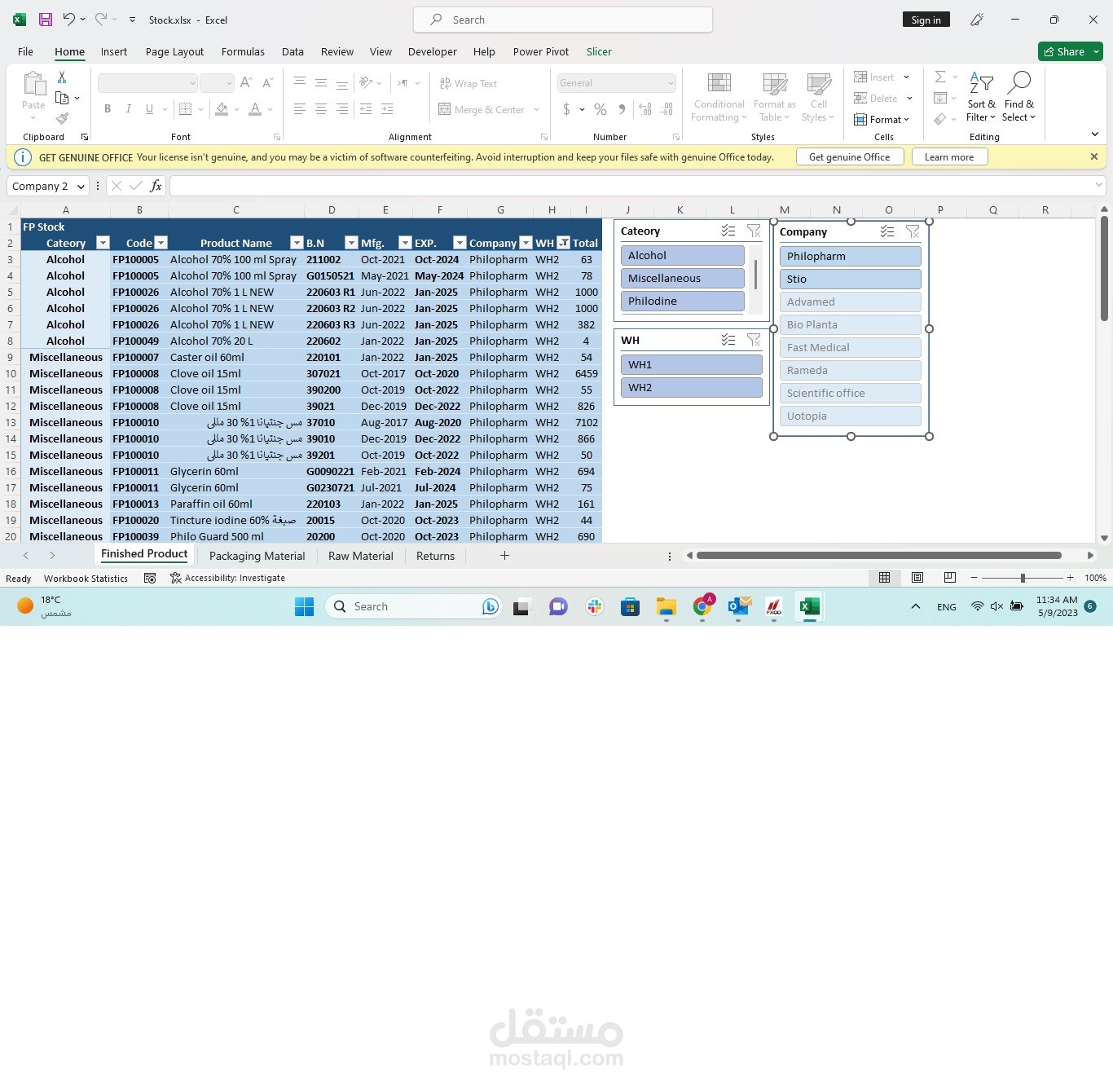This screenshot has height=1092, width=1113.
Task: Toggle Italic formatting
Action: (128, 108)
